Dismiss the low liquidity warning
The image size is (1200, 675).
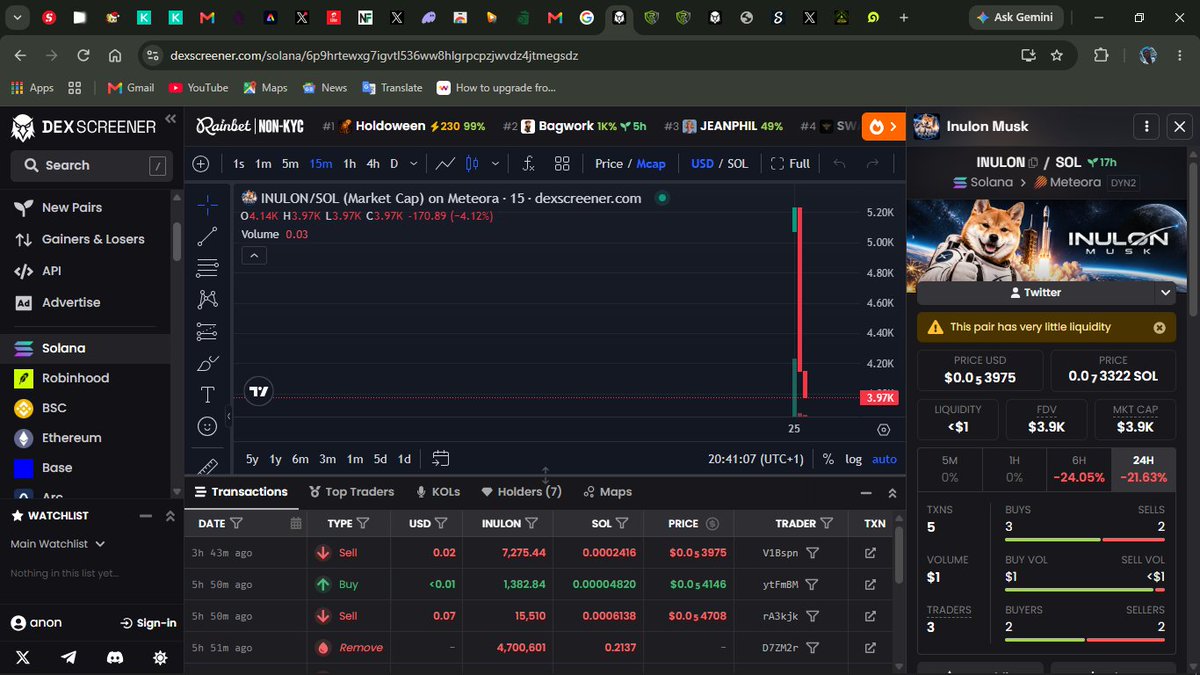[x=1159, y=327]
